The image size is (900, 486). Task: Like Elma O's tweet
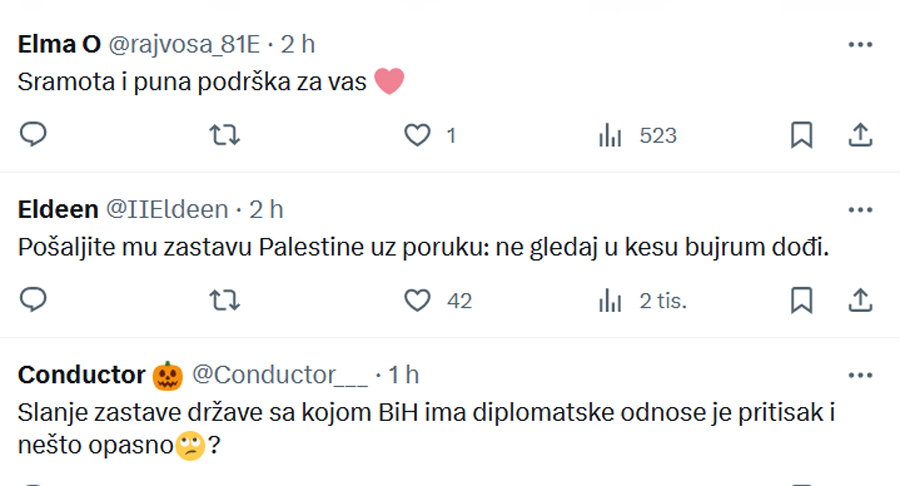point(417,135)
